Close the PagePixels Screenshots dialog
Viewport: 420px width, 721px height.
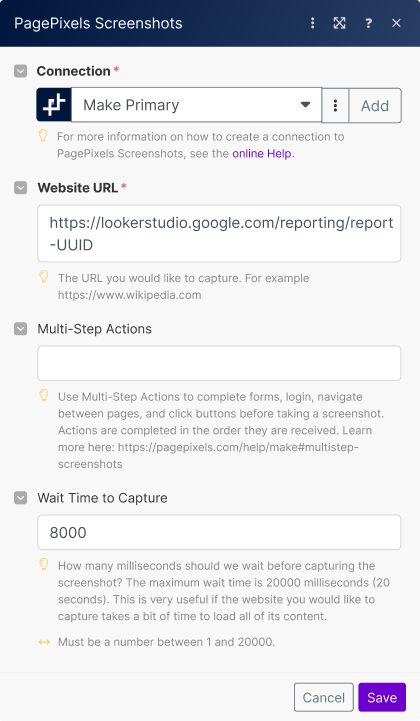[x=396, y=23]
